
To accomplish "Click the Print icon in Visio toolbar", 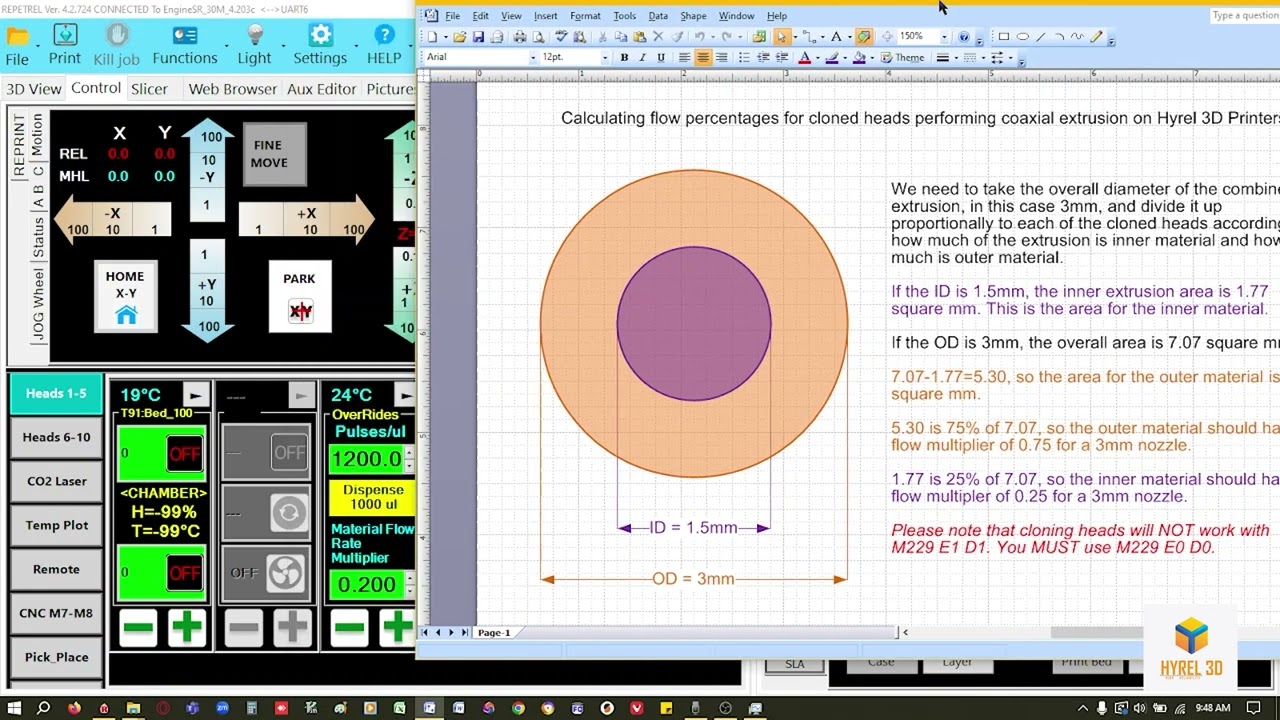I will point(520,37).
